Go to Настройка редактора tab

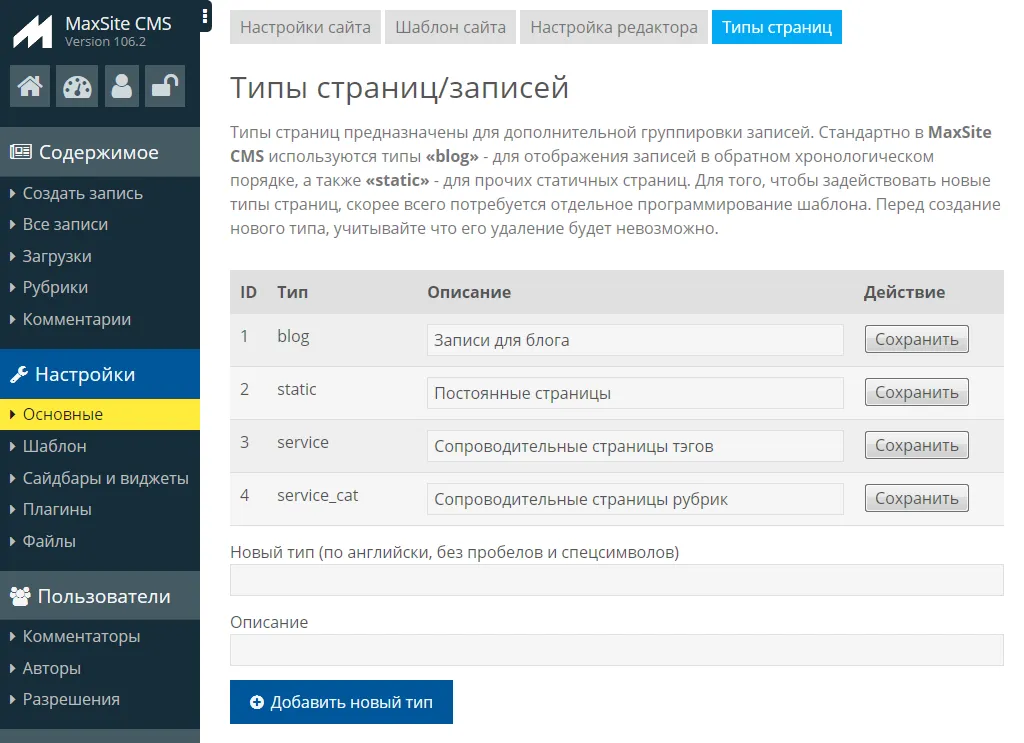pos(614,27)
